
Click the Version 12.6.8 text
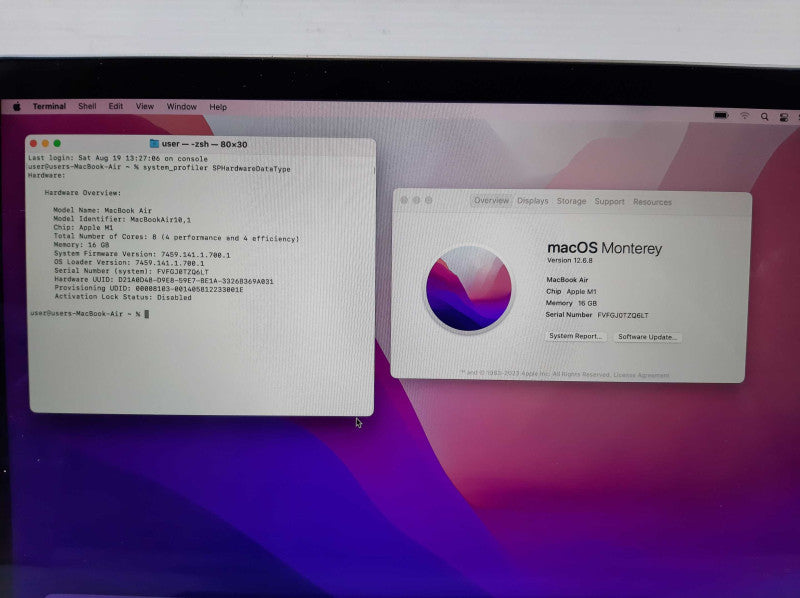(570, 260)
